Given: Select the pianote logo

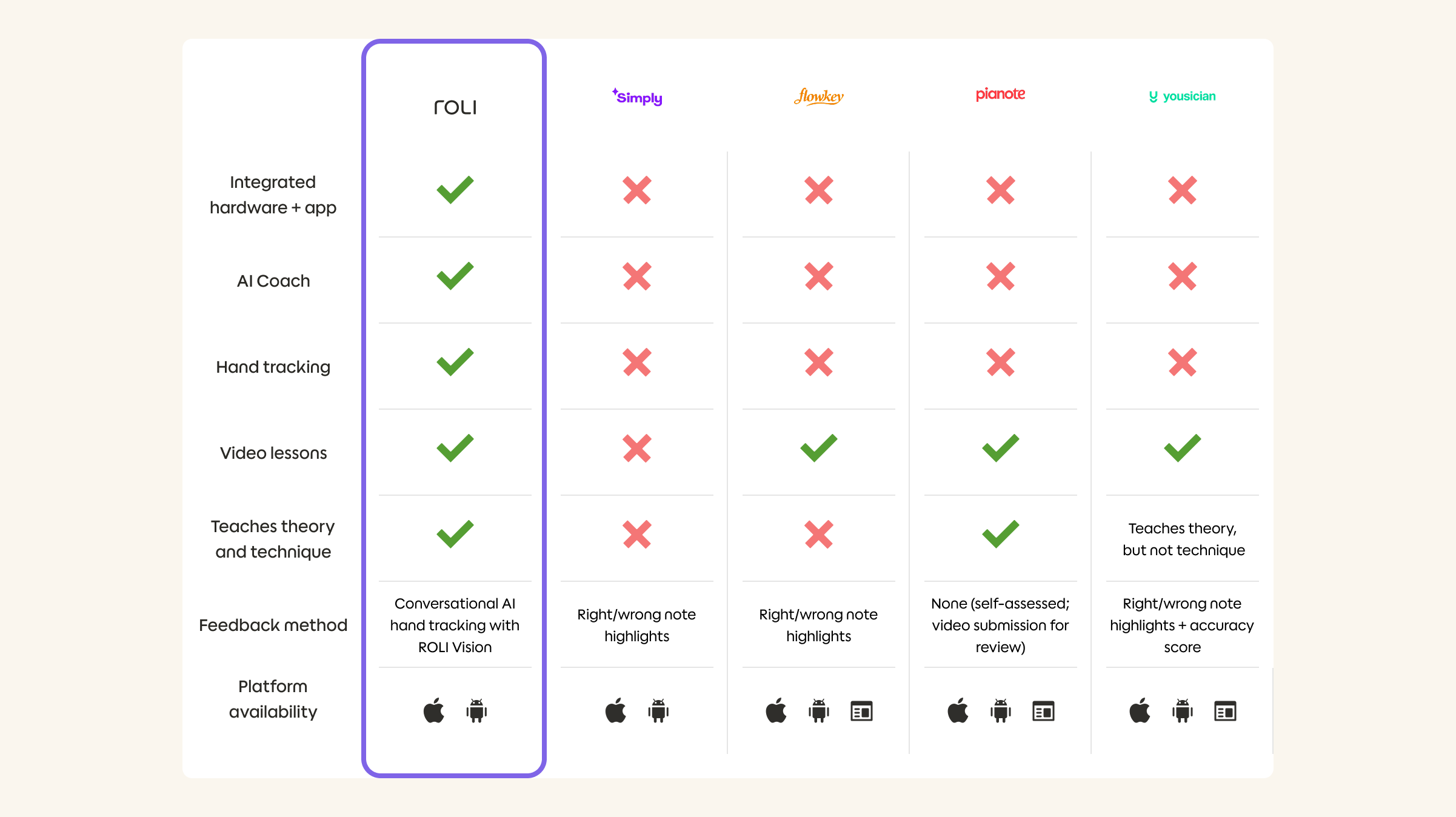Looking at the screenshot, I should click(1000, 94).
